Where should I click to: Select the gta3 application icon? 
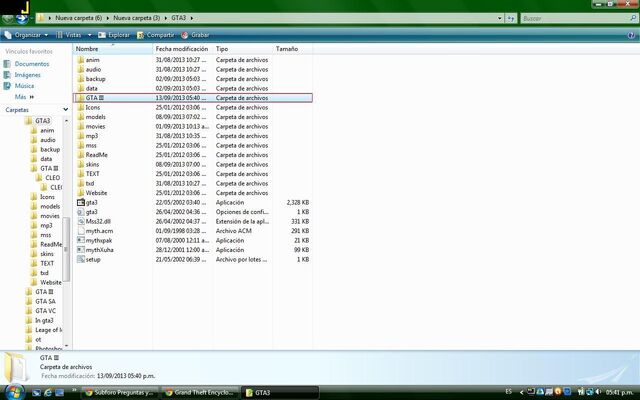point(80,202)
